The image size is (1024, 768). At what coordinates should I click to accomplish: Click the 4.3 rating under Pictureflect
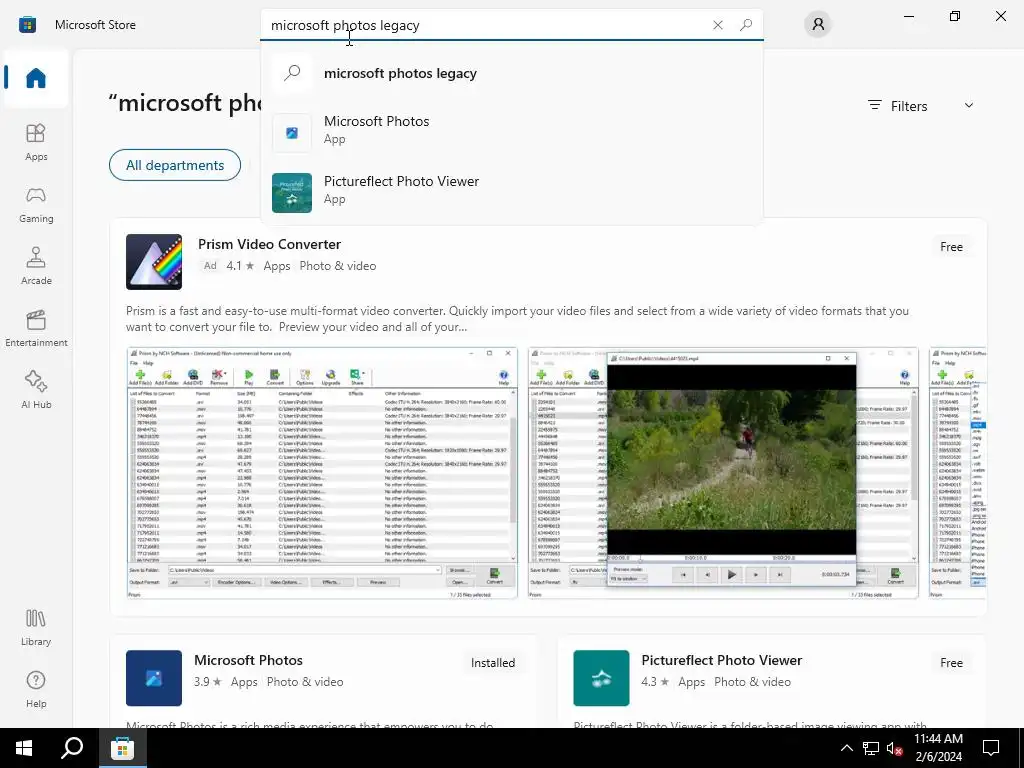[655, 682]
